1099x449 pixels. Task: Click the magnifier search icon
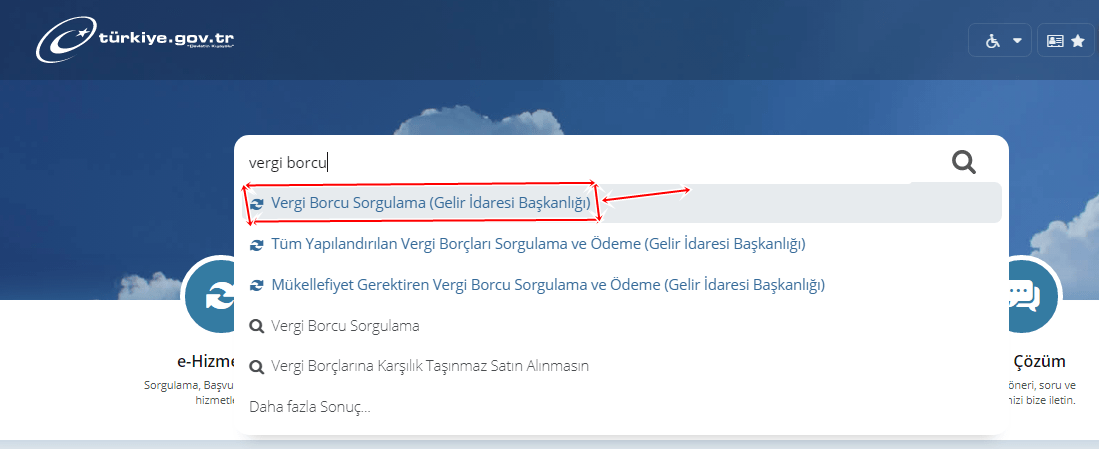pyautogui.click(x=964, y=163)
